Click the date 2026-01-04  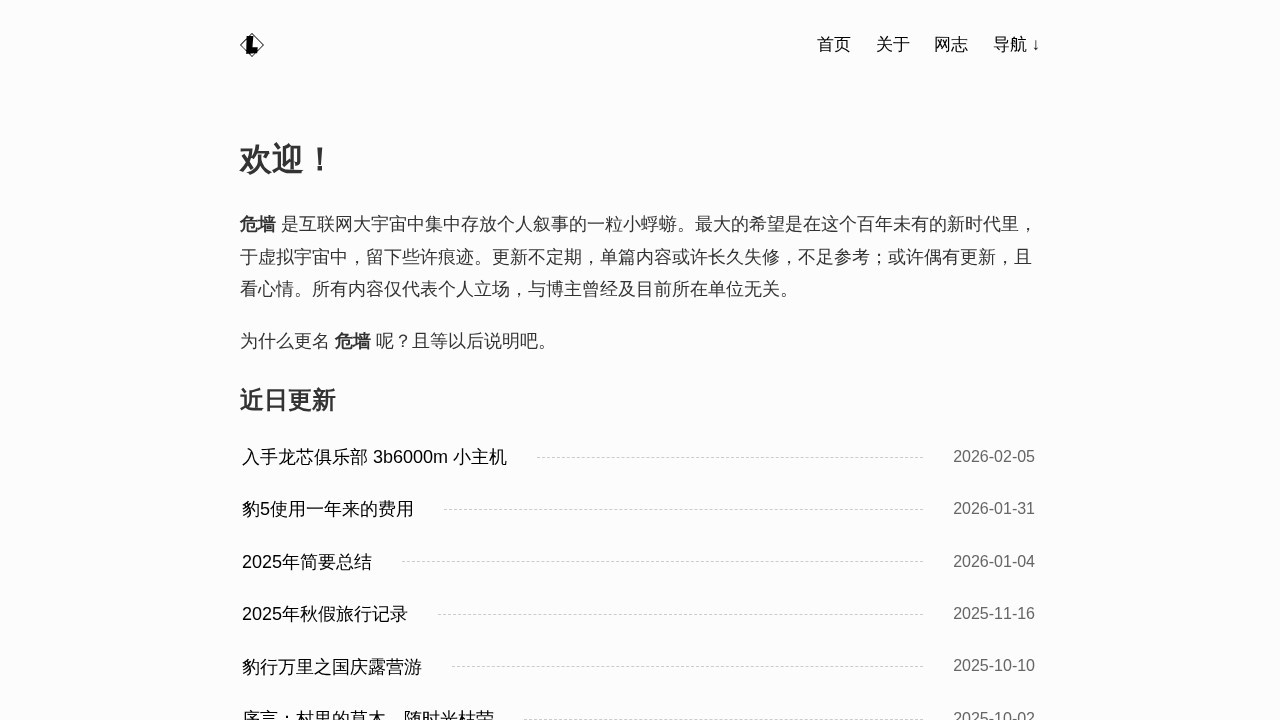point(993,562)
